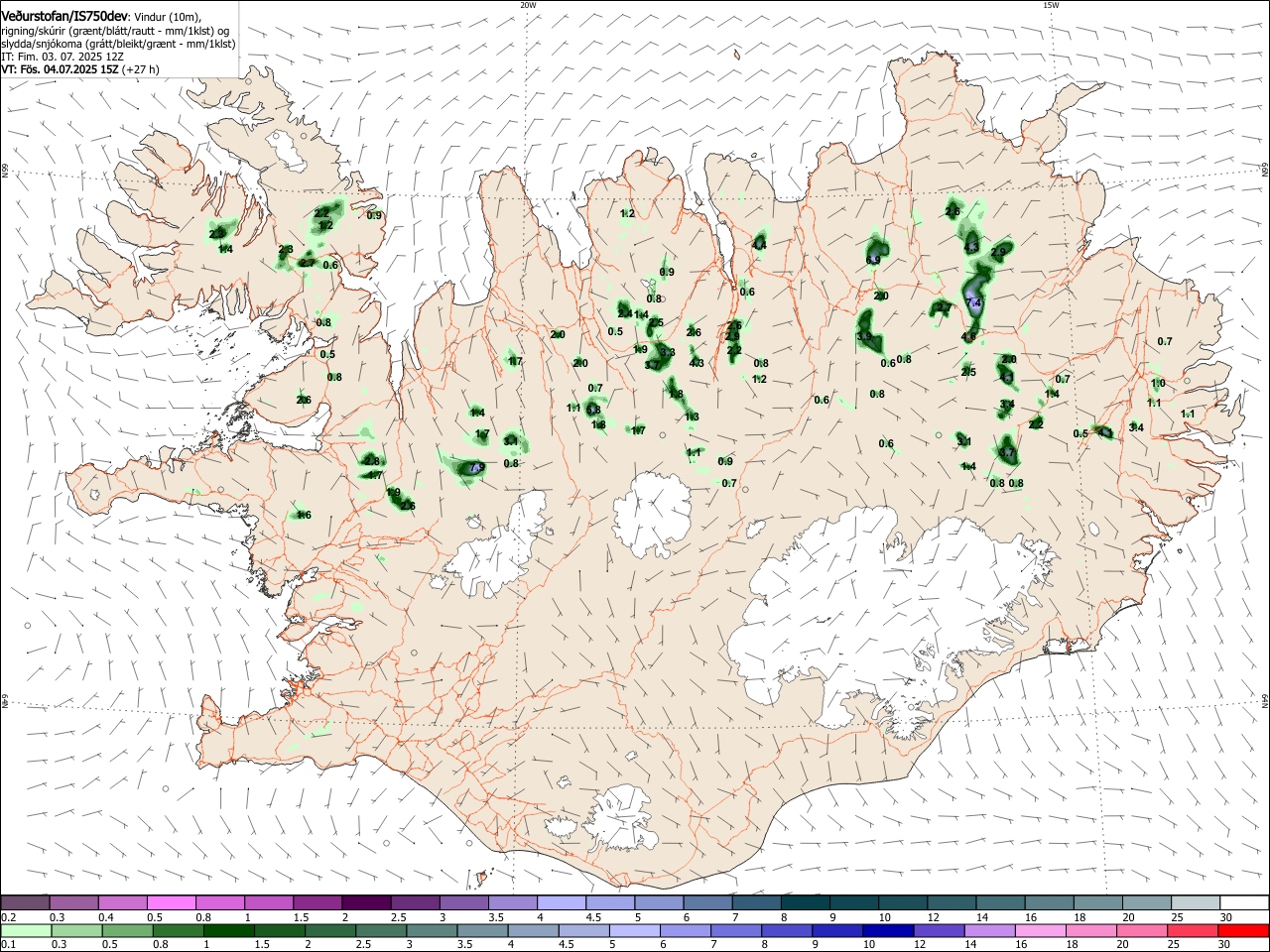Click the title text Veðurstofan/IS750dev

tap(64, 17)
